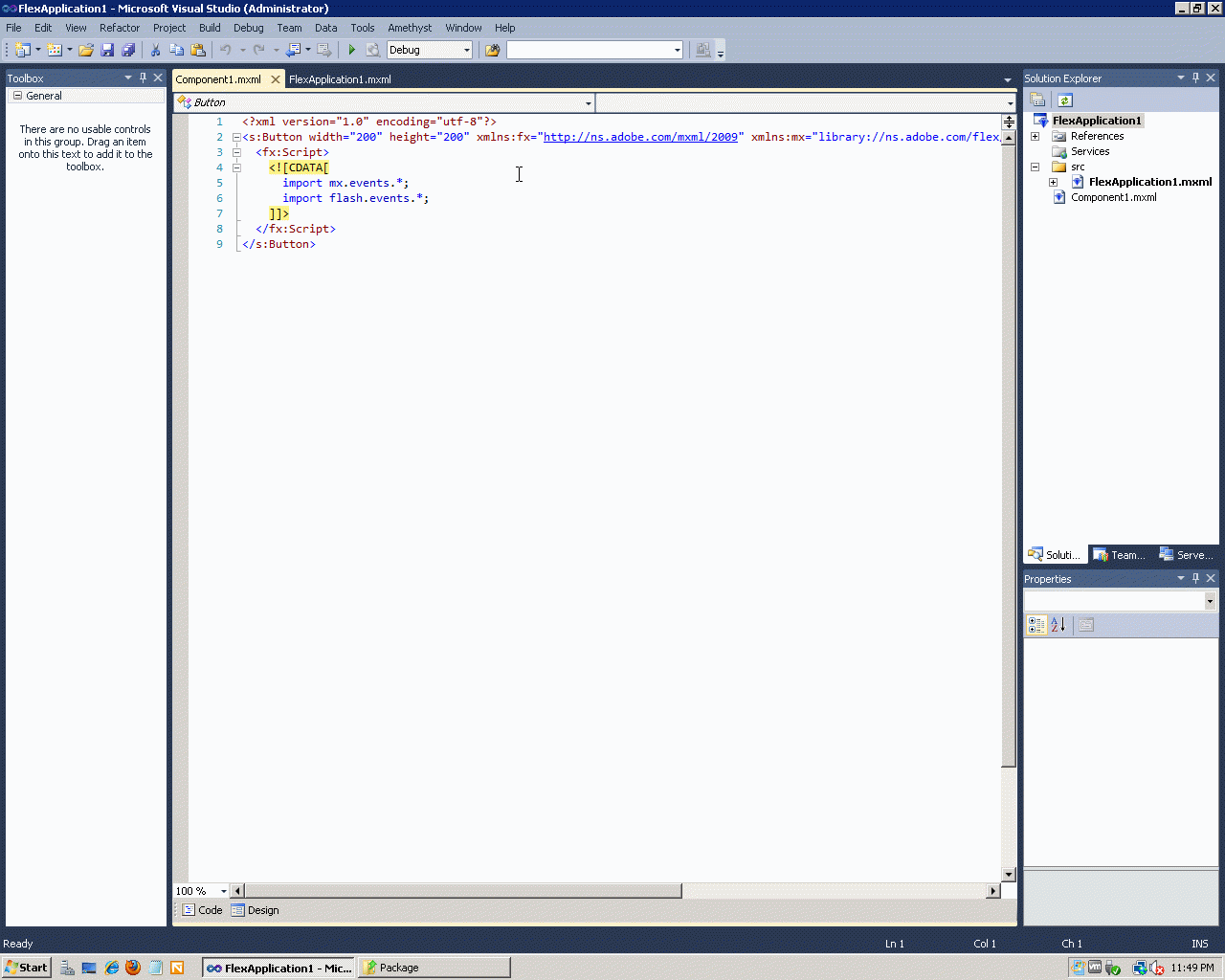The width and height of the screenshot is (1225, 980).
Task: Toggle auto-hide pin on Solution Explorer
Action: click(1195, 78)
